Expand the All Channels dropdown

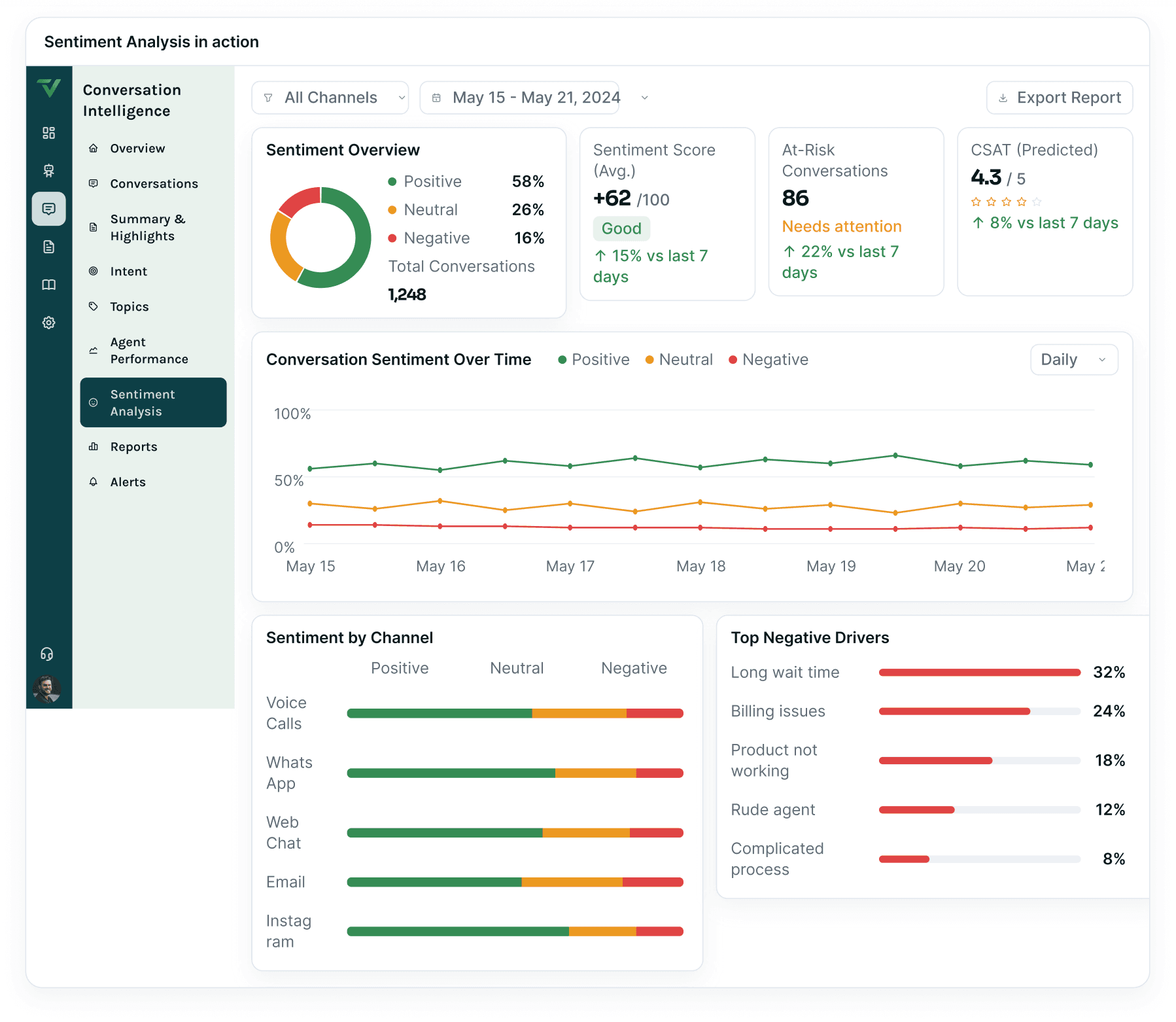click(330, 98)
